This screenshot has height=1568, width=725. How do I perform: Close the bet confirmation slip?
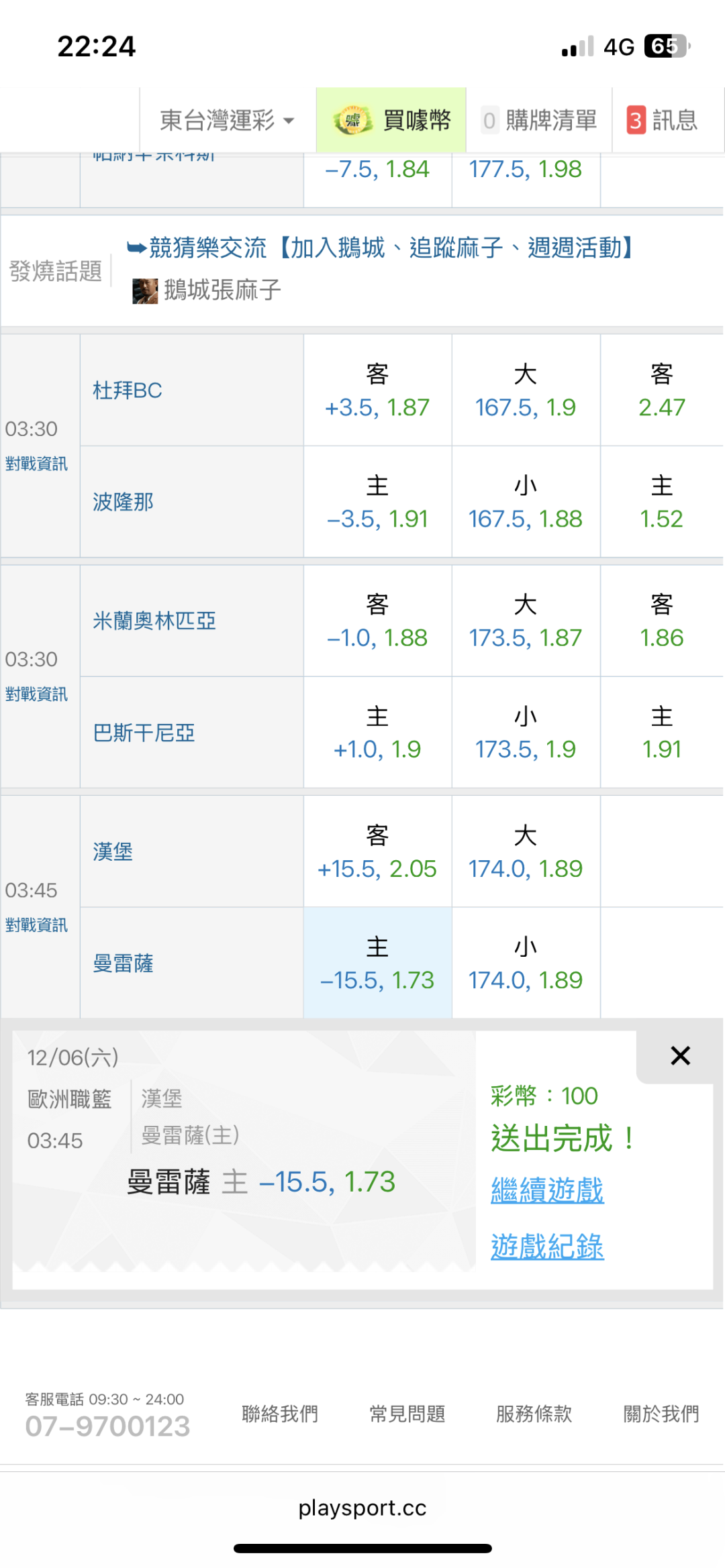[x=680, y=1056]
